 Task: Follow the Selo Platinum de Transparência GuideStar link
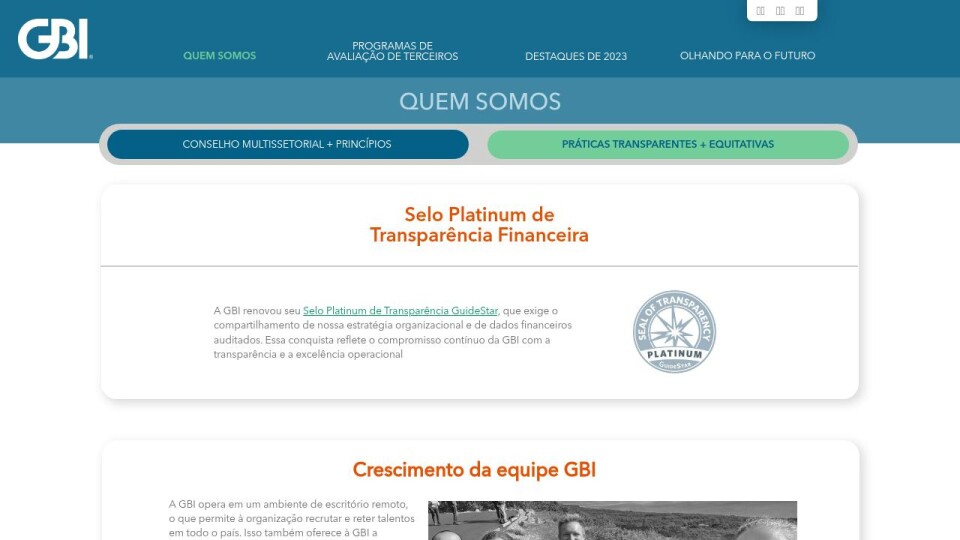pyautogui.click(x=400, y=310)
